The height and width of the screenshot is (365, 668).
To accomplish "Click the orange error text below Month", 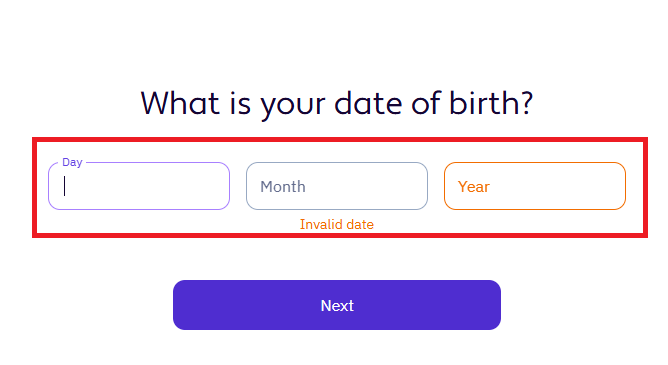I will [337, 224].
